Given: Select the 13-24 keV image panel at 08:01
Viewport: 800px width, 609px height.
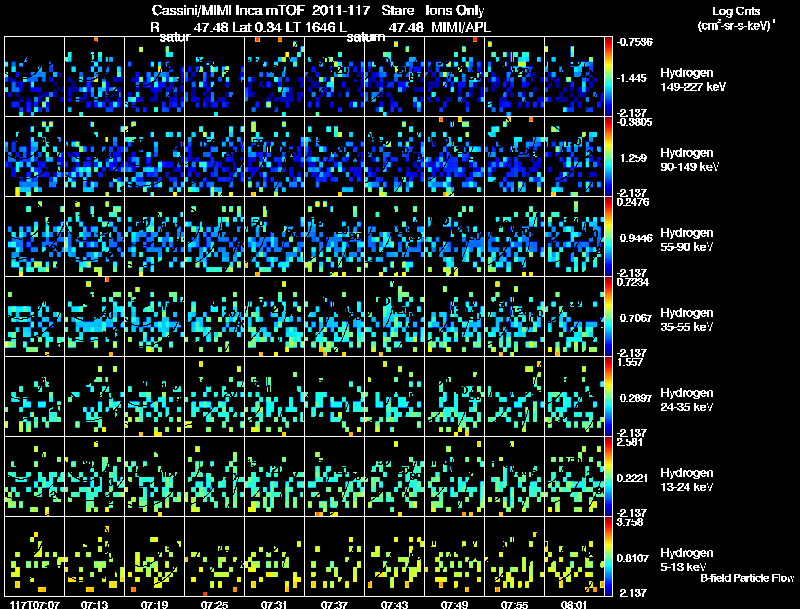Looking at the screenshot, I should [574, 477].
